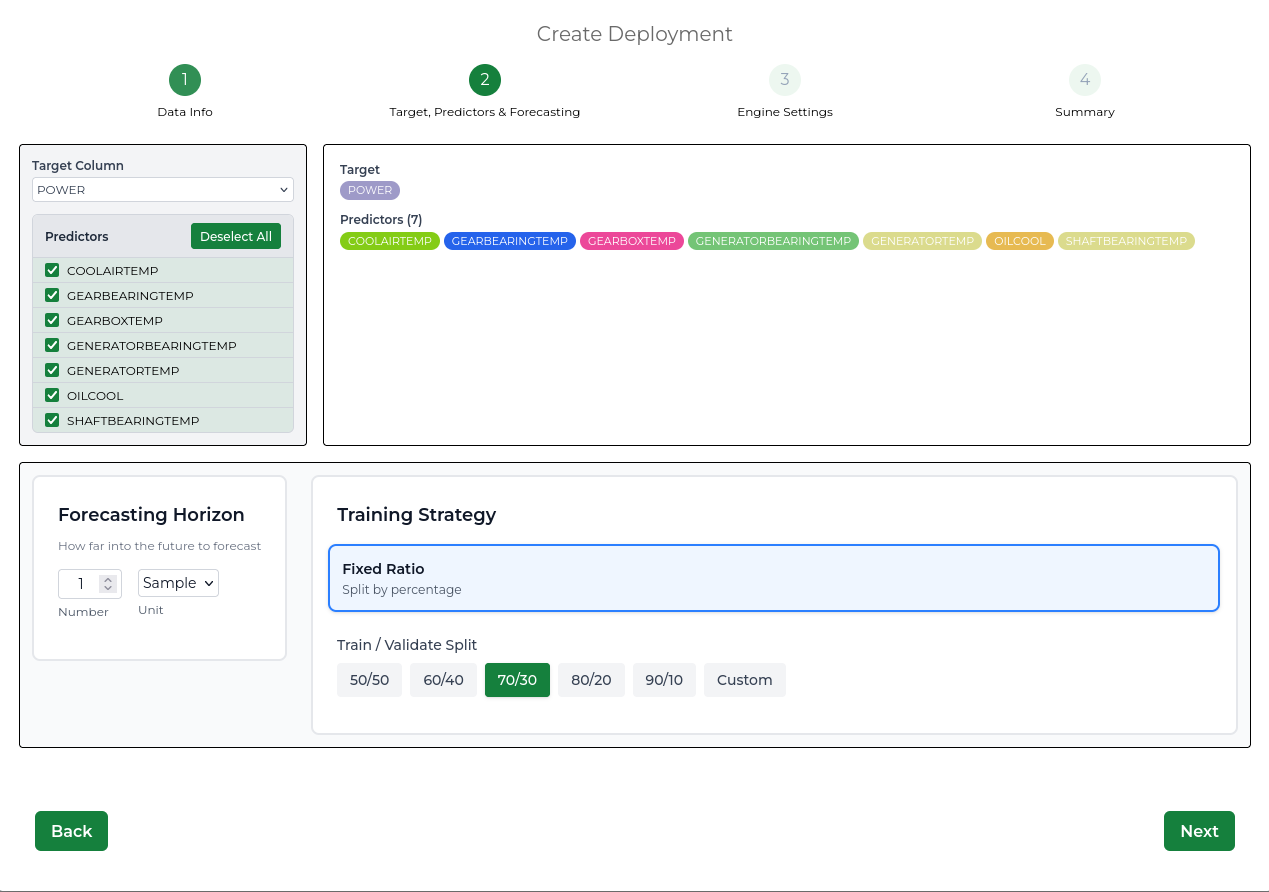Click the Summary step label
This screenshot has width=1269, height=892.
coord(1085,112)
